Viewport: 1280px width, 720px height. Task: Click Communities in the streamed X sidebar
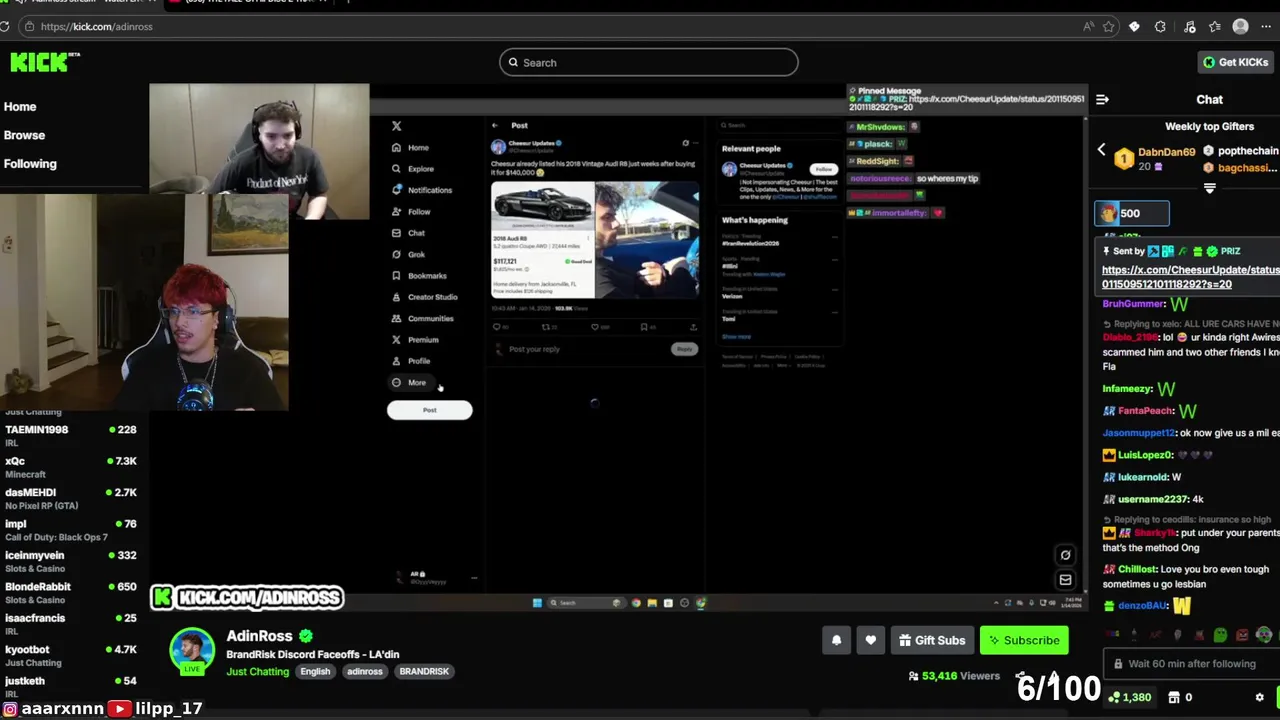click(x=422, y=318)
